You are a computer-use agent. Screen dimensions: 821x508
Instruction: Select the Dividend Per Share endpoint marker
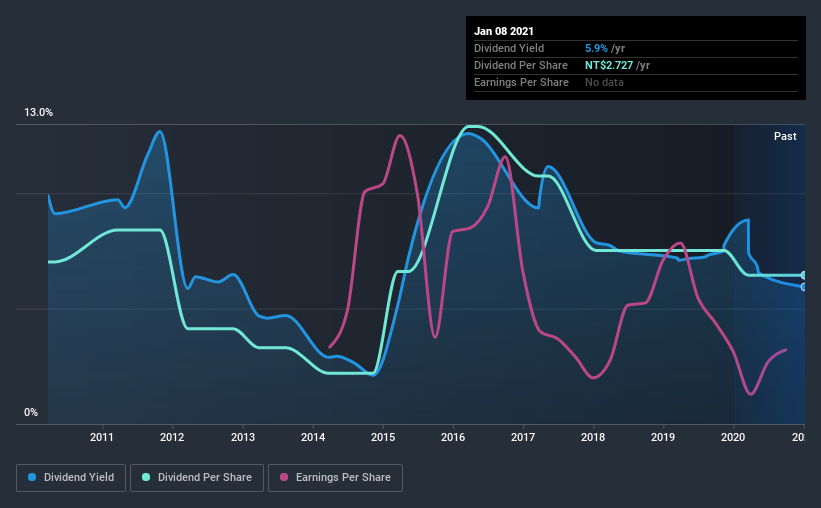pos(804,275)
